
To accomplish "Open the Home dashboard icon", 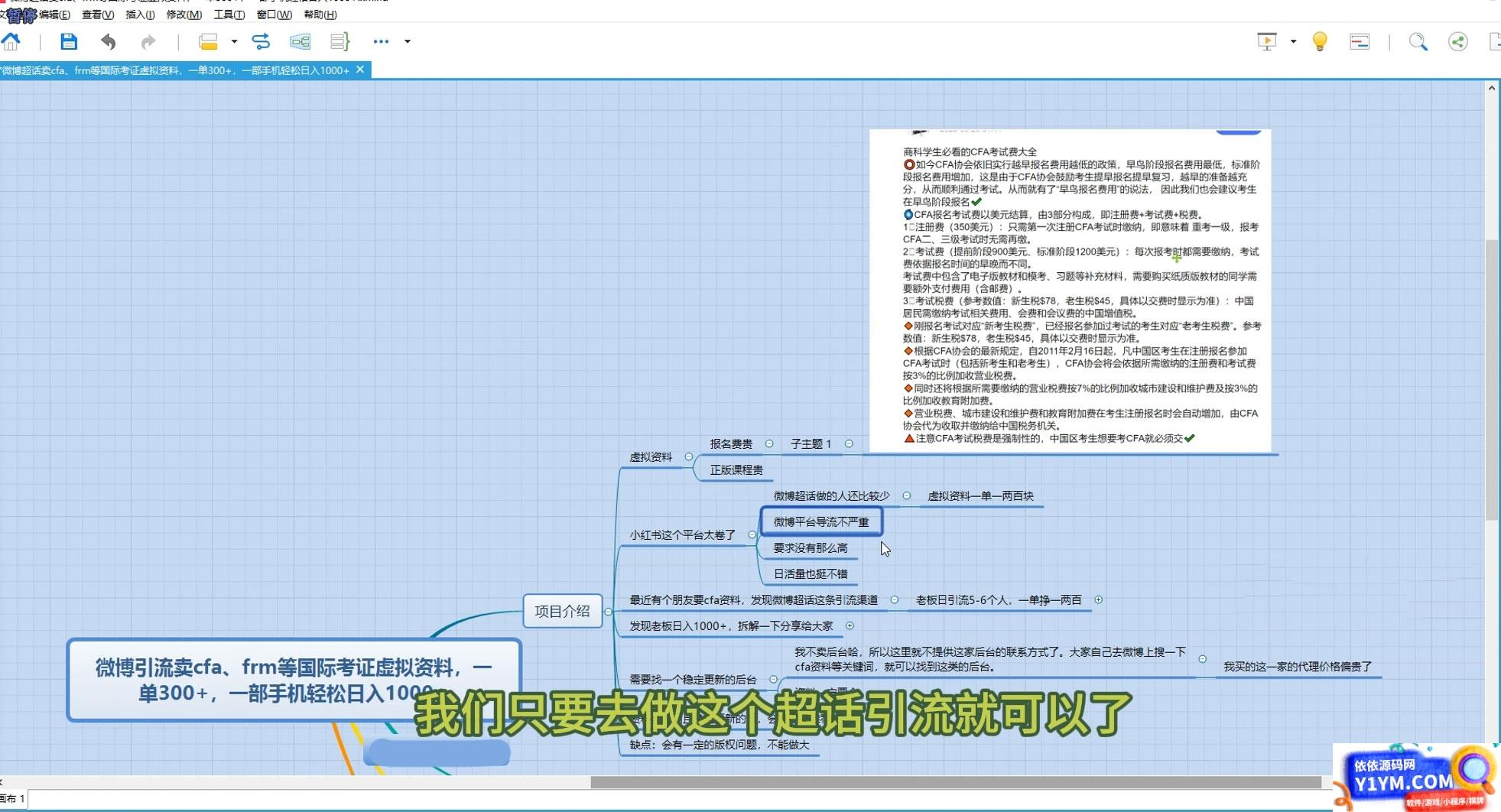I will pos(11,41).
